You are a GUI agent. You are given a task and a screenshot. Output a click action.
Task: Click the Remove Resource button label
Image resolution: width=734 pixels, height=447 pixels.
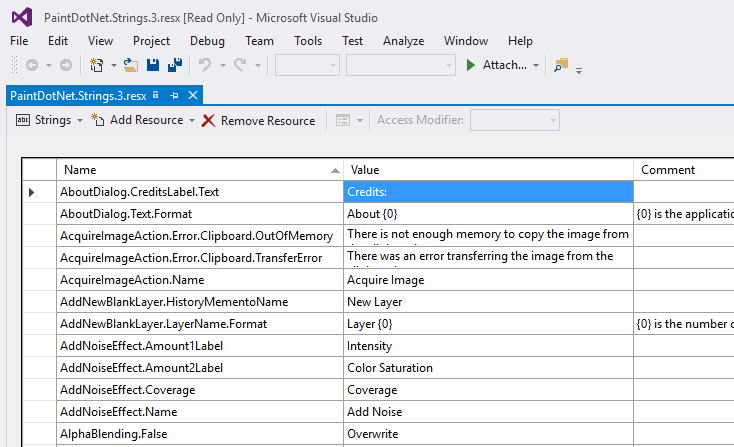tap(268, 121)
